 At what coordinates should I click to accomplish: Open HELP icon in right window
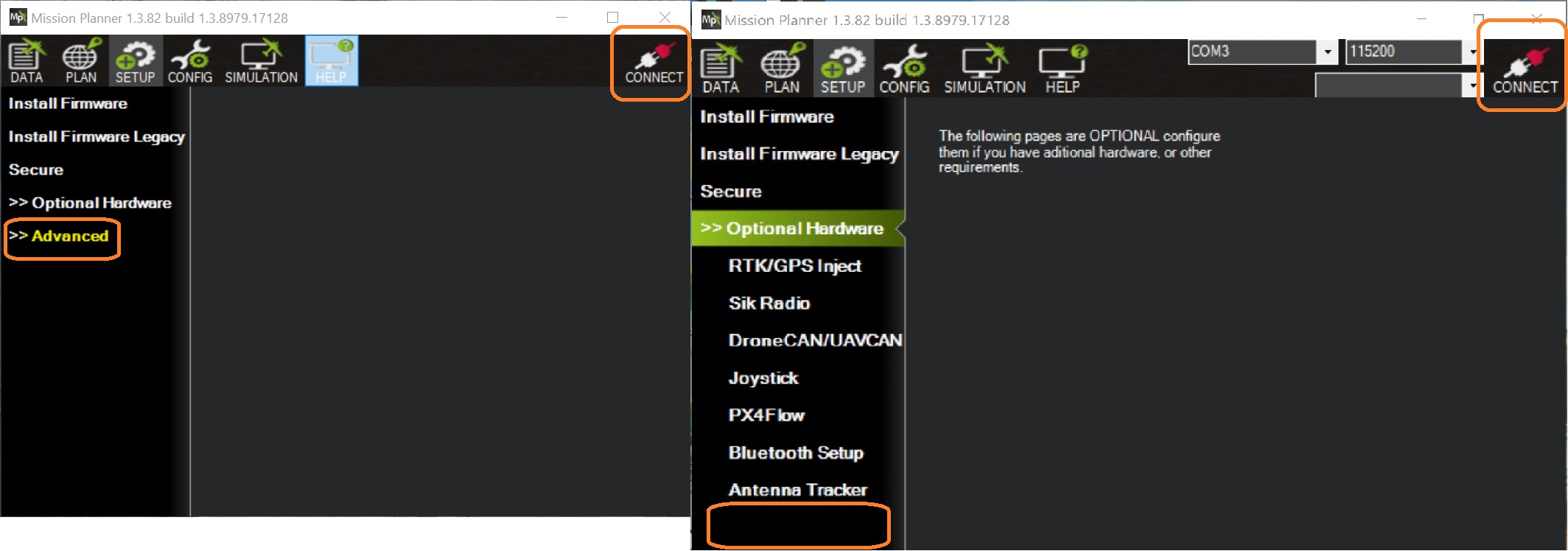point(1062,69)
